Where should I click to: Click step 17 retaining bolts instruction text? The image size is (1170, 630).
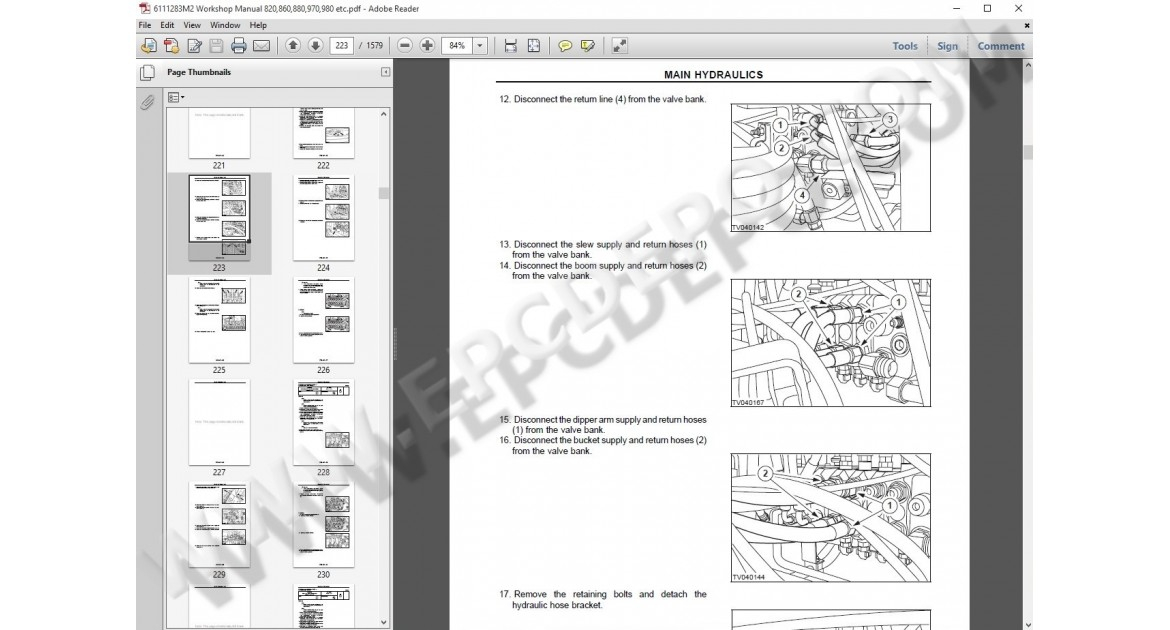click(x=603, y=599)
